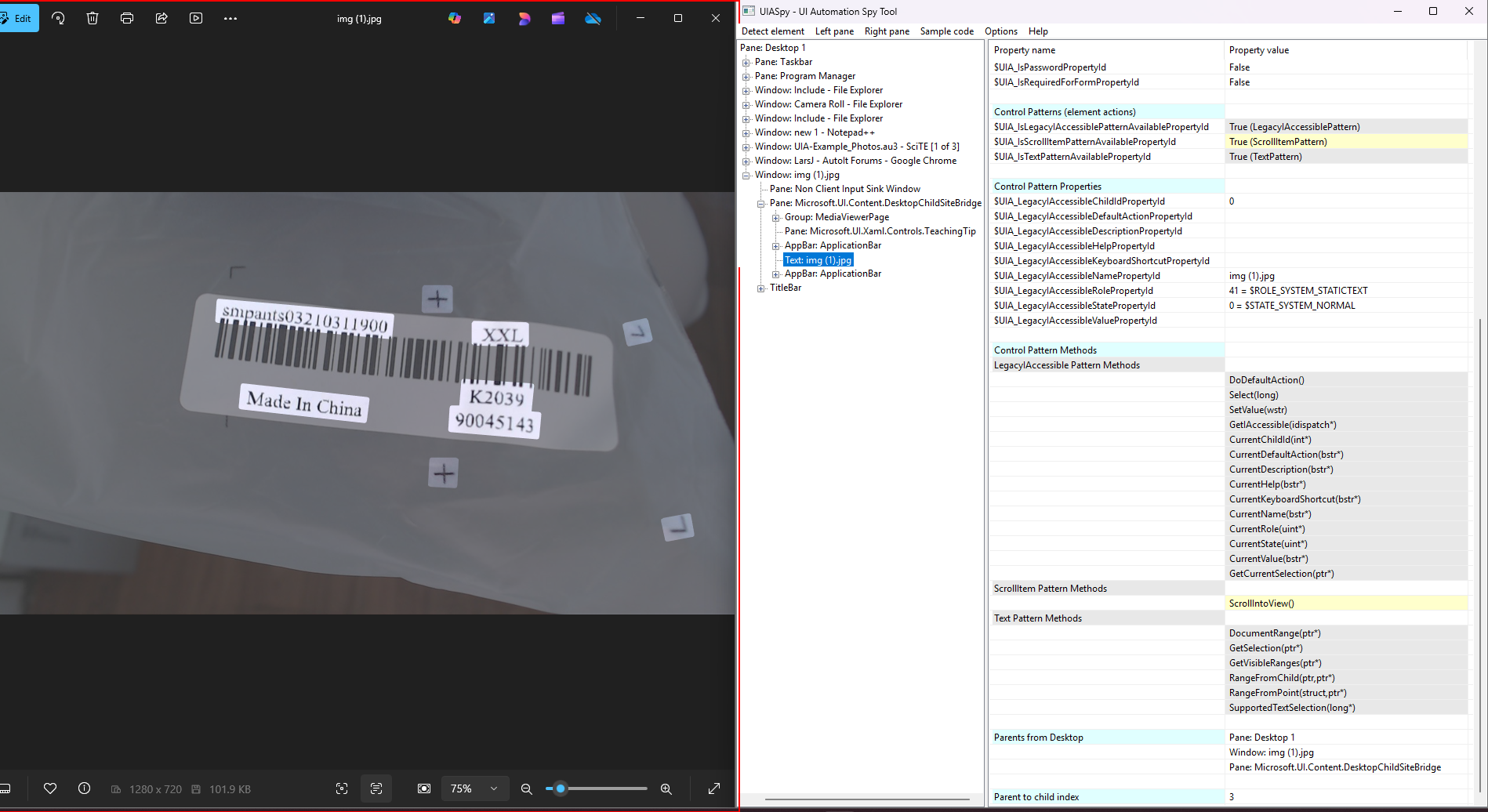Open the three-dots more options button
This screenshot has height=812, width=1488.
[230, 18]
